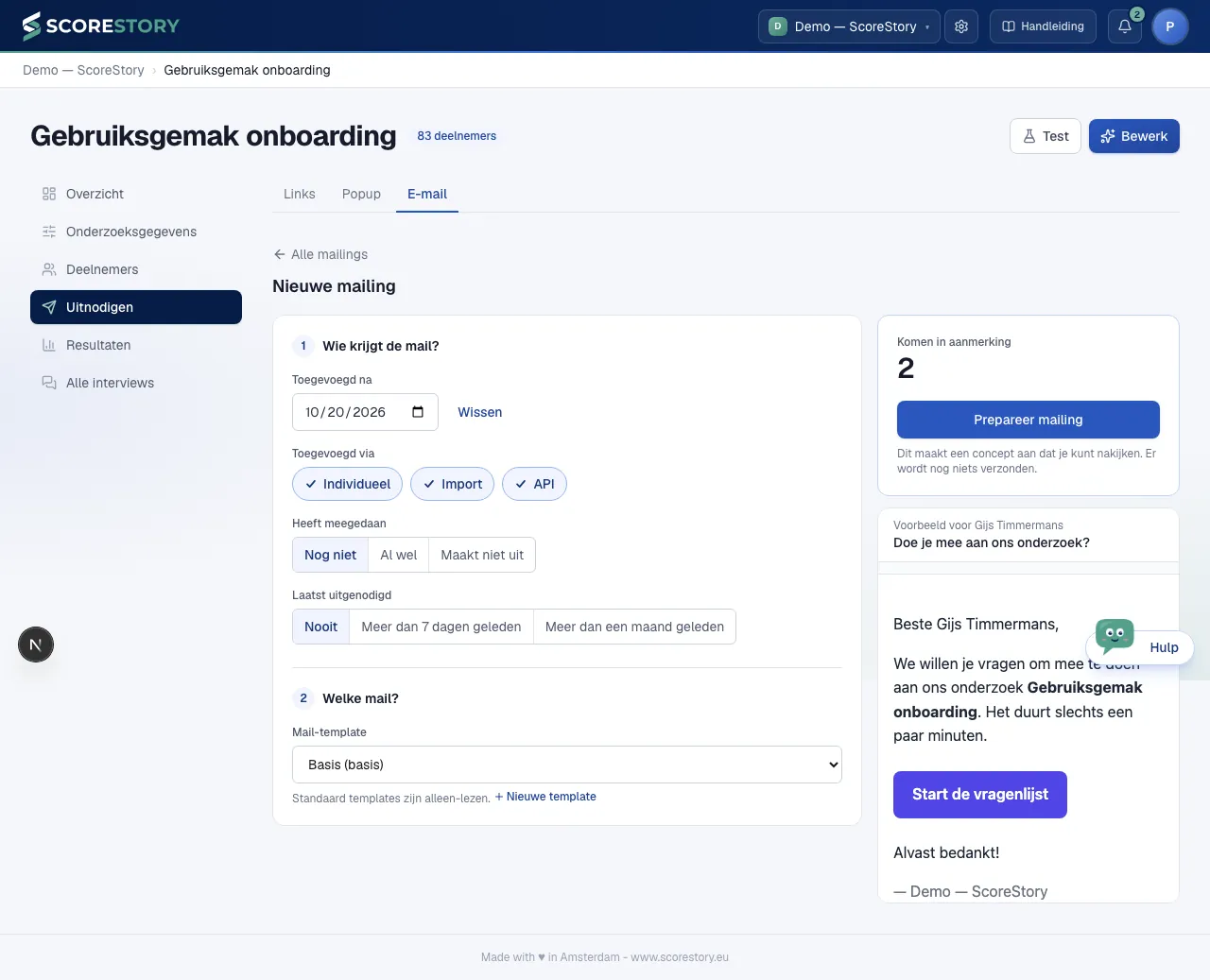
Task: Open the Mail-template dropdown
Action: click(567, 765)
